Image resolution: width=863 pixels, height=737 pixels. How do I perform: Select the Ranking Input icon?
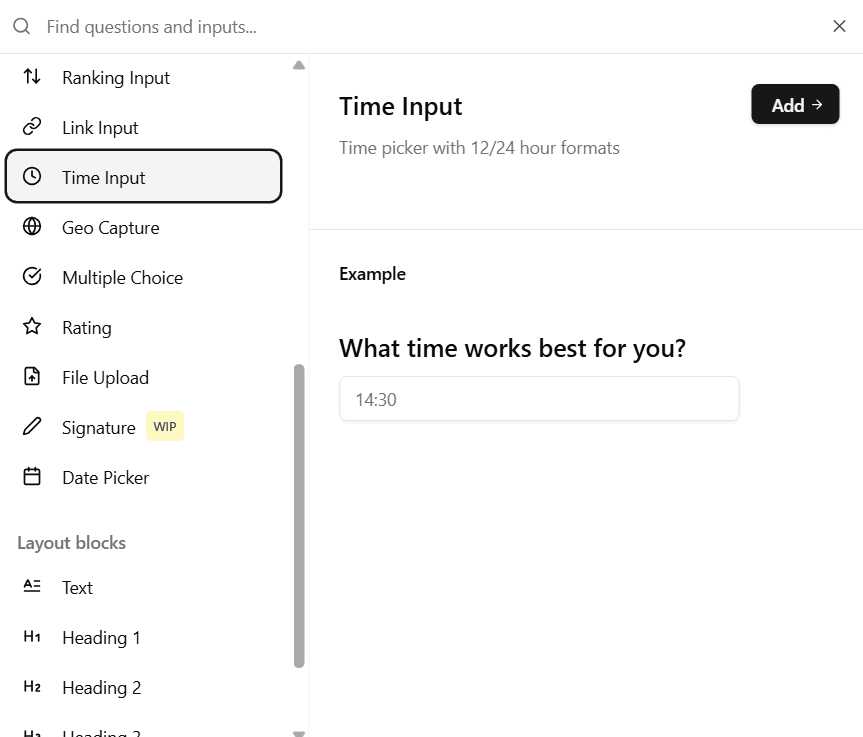click(x=32, y=77)
